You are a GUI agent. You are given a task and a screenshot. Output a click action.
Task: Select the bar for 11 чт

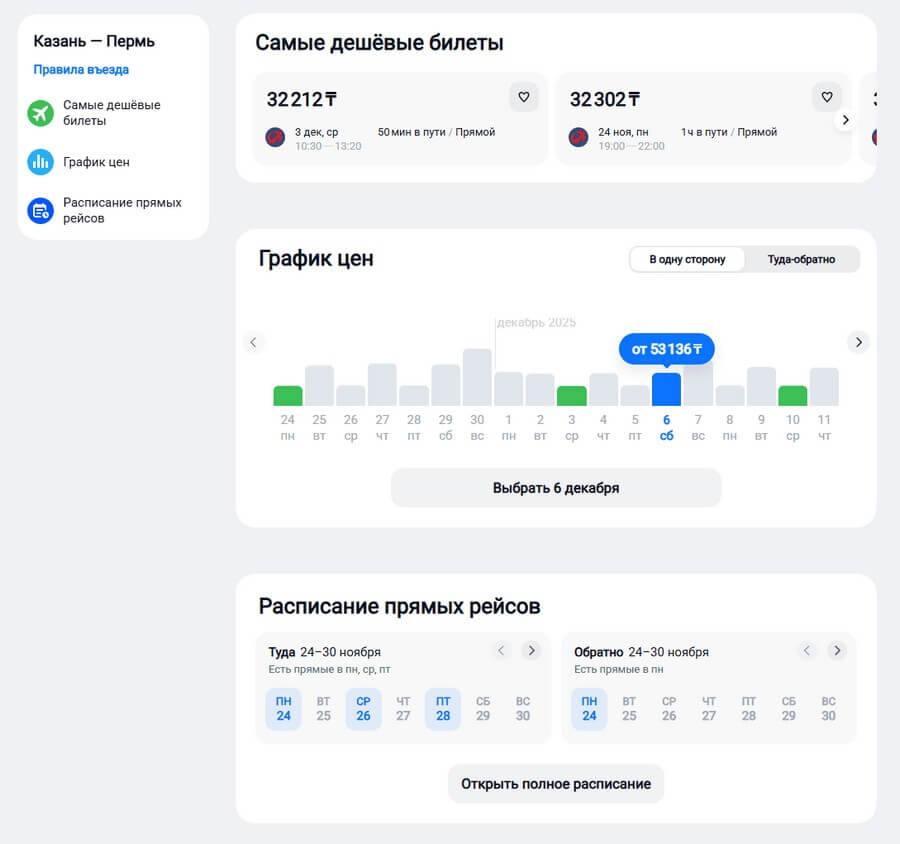point(824,387)
